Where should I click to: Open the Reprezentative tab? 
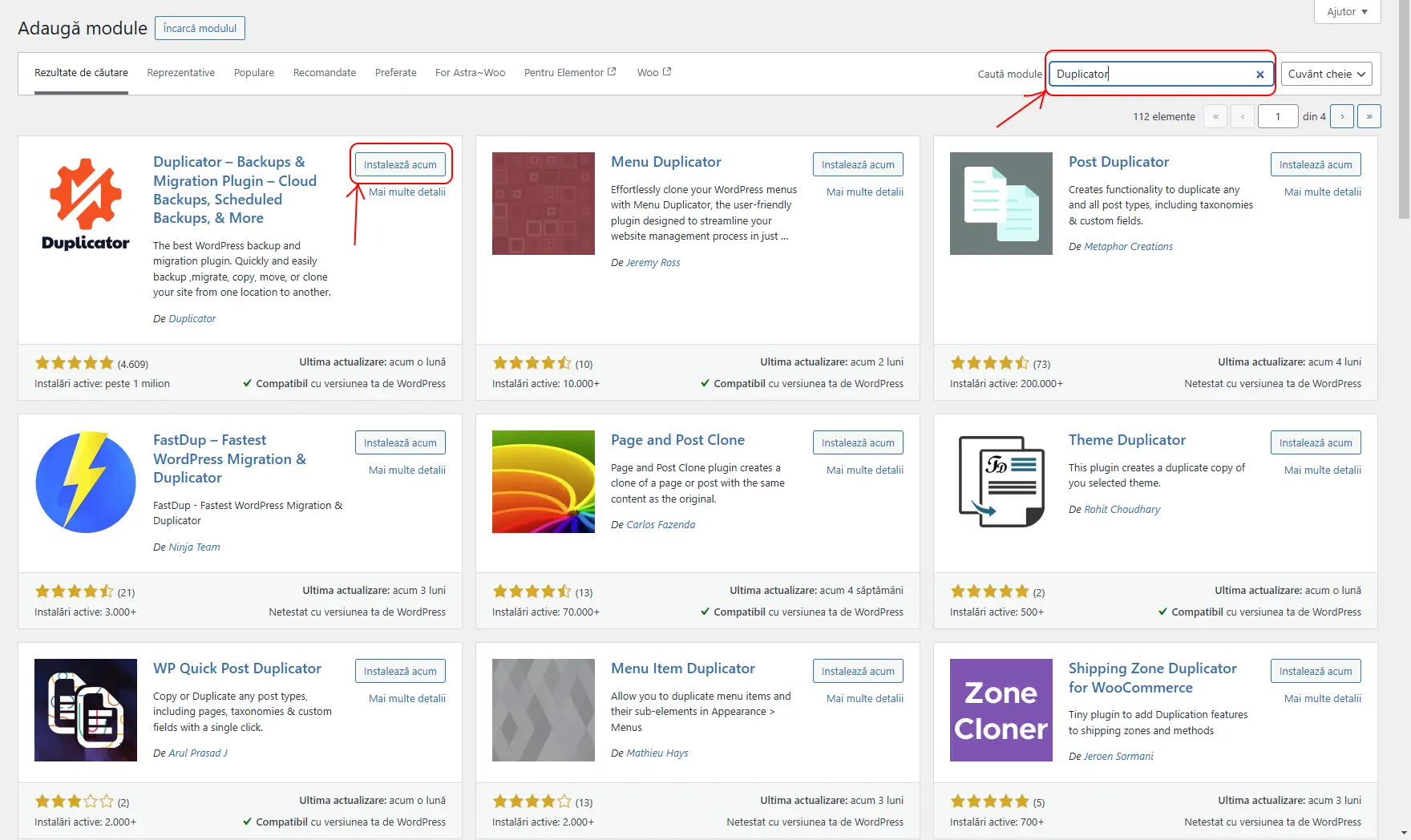[x=181, y=73]
